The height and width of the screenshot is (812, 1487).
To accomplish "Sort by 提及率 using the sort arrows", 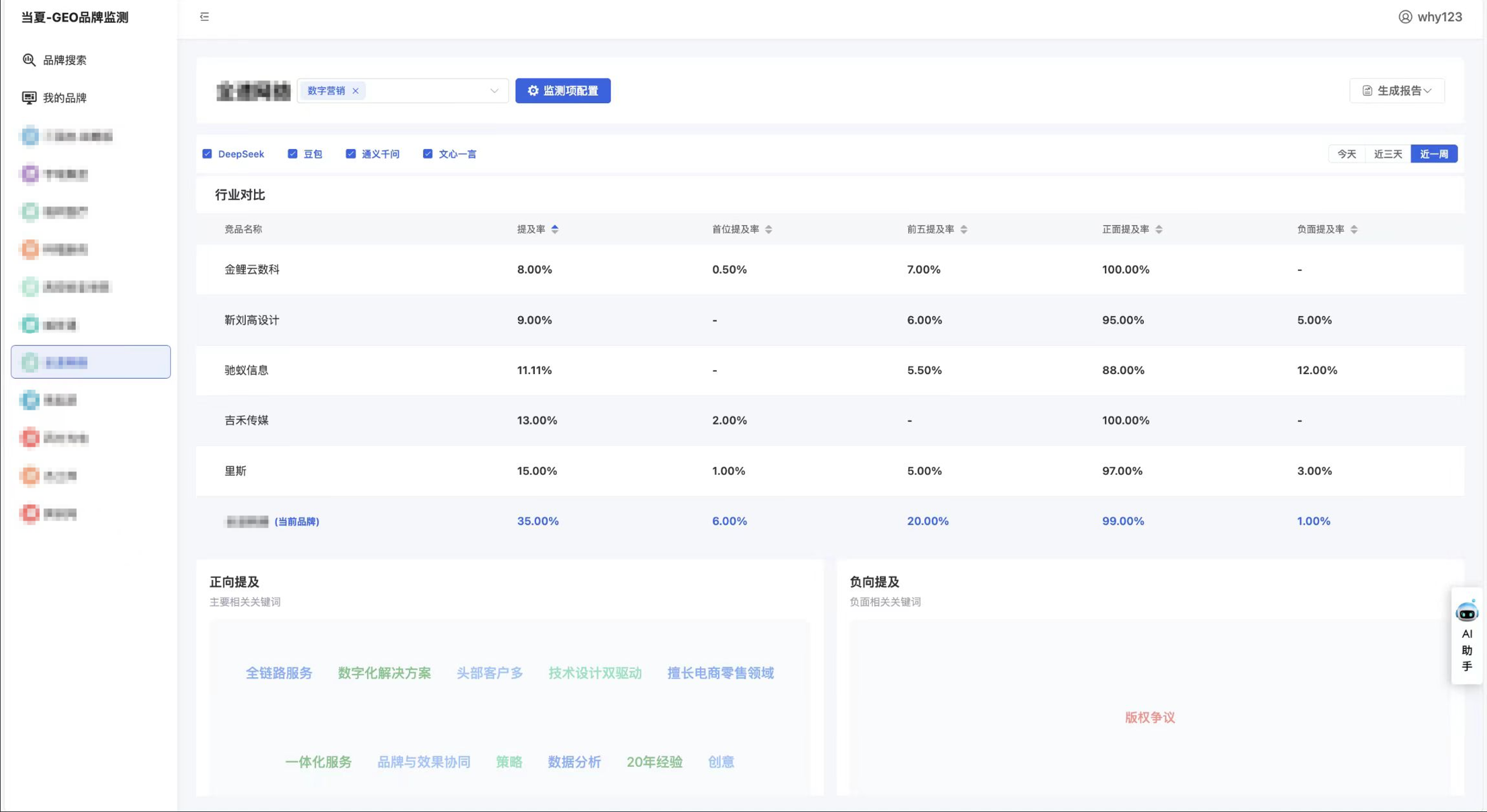I will [555, 229].
